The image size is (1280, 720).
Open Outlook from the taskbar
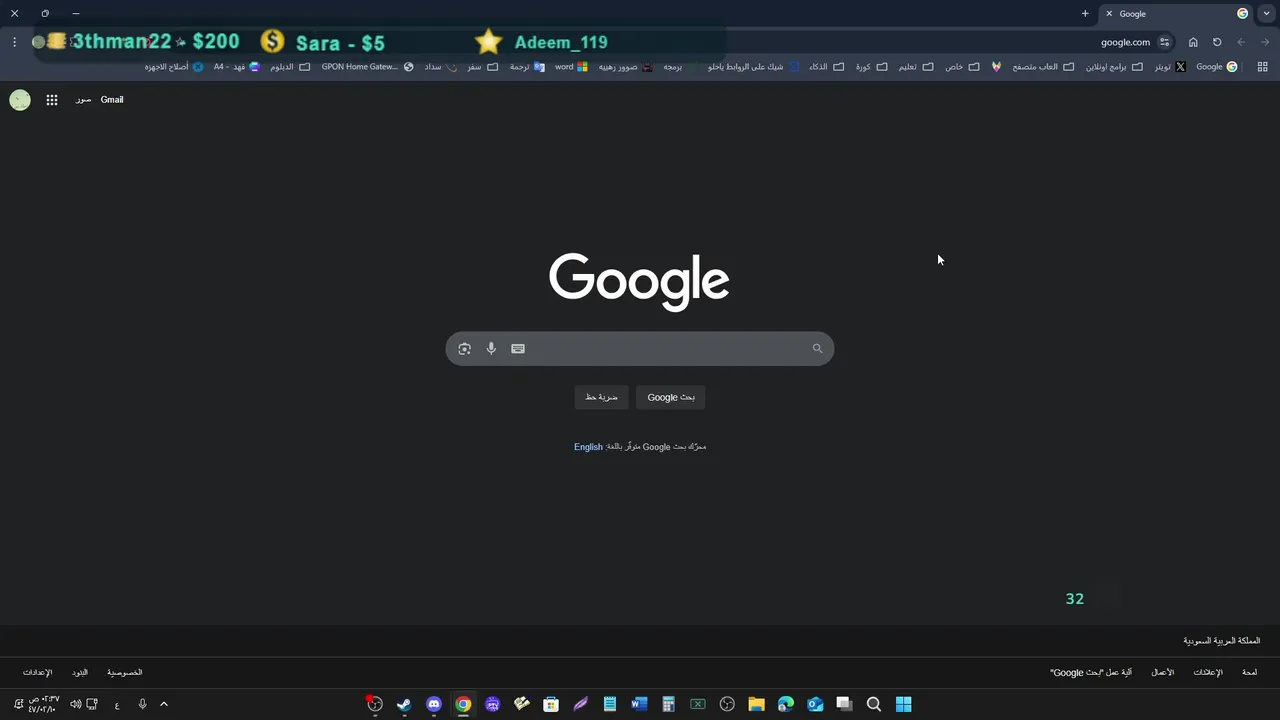[815, 704]
